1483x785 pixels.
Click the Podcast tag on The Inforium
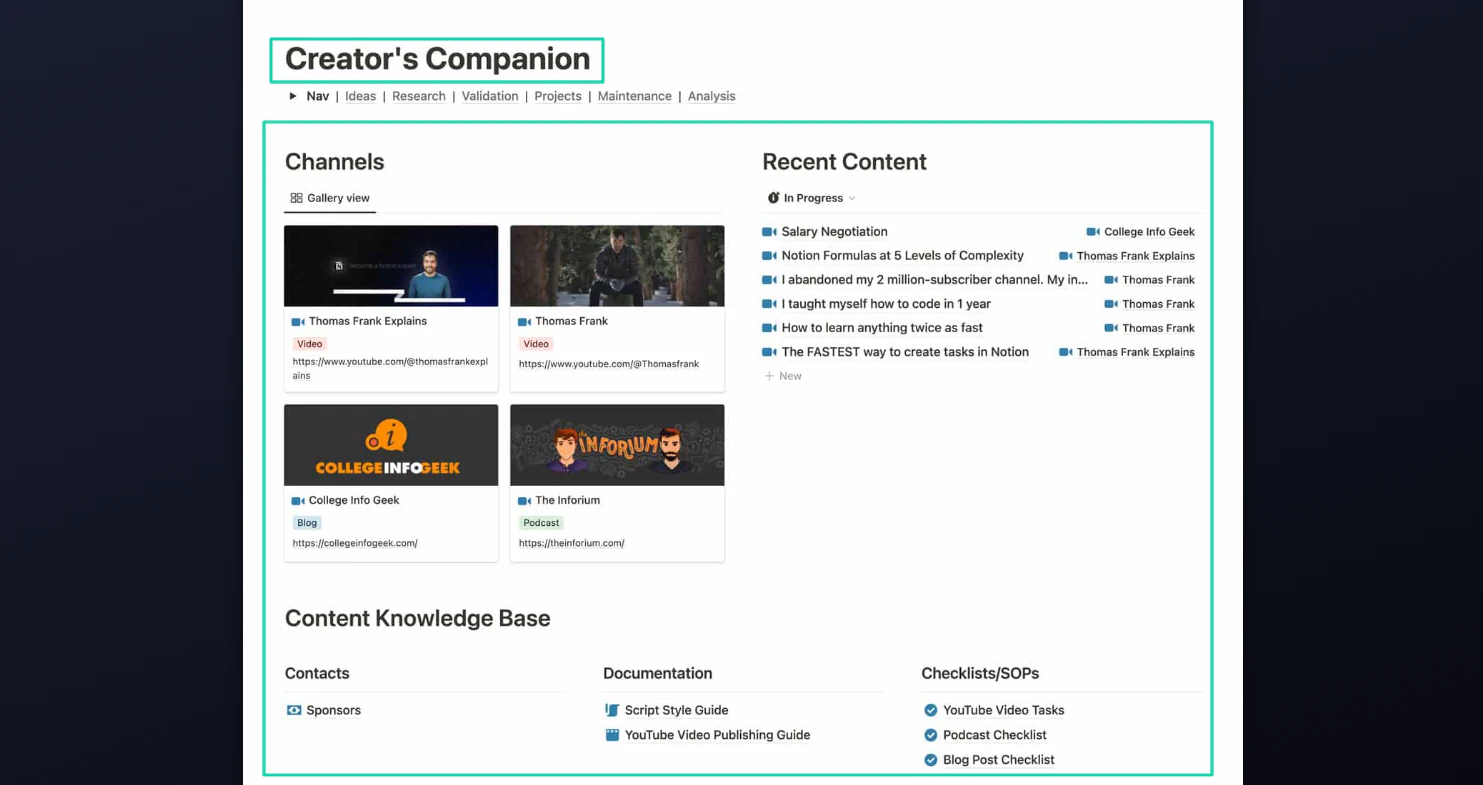[x=541, y=523]
